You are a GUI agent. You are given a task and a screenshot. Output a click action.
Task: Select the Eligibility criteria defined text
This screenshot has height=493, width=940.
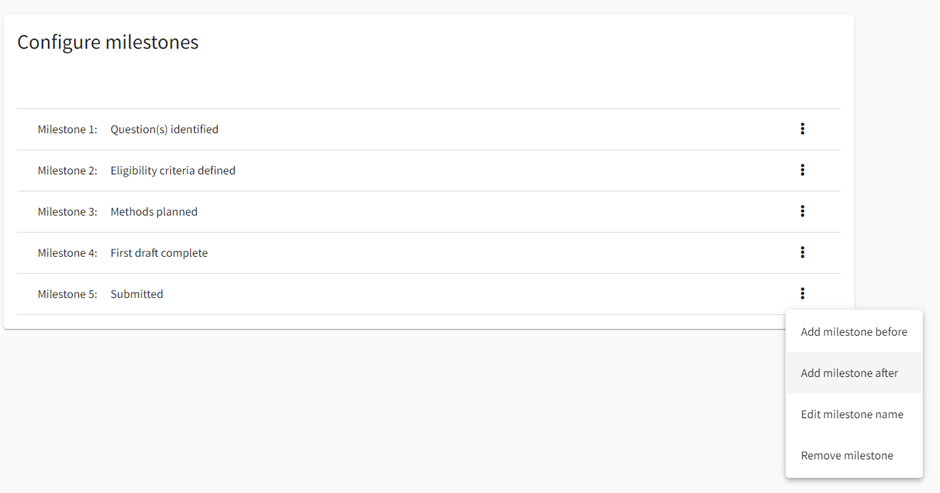click(173, 171)
